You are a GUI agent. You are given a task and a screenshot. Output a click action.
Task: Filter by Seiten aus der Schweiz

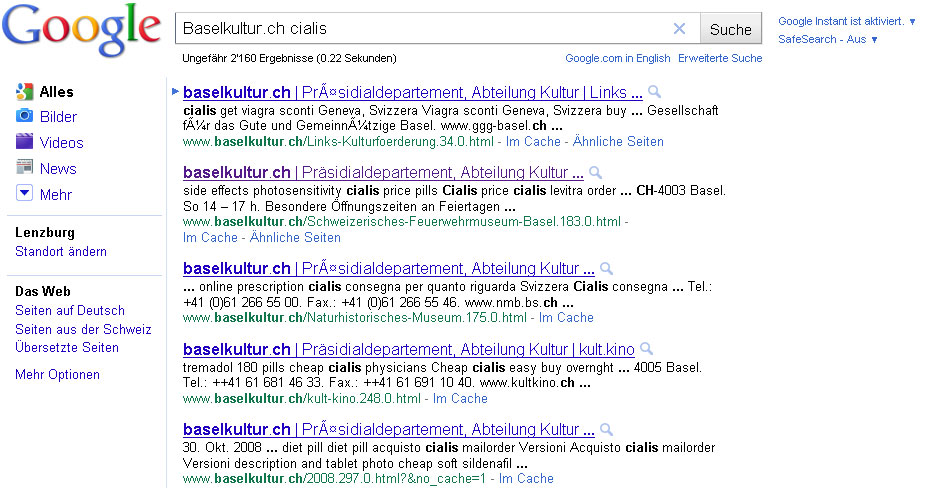tap(83, 329)
